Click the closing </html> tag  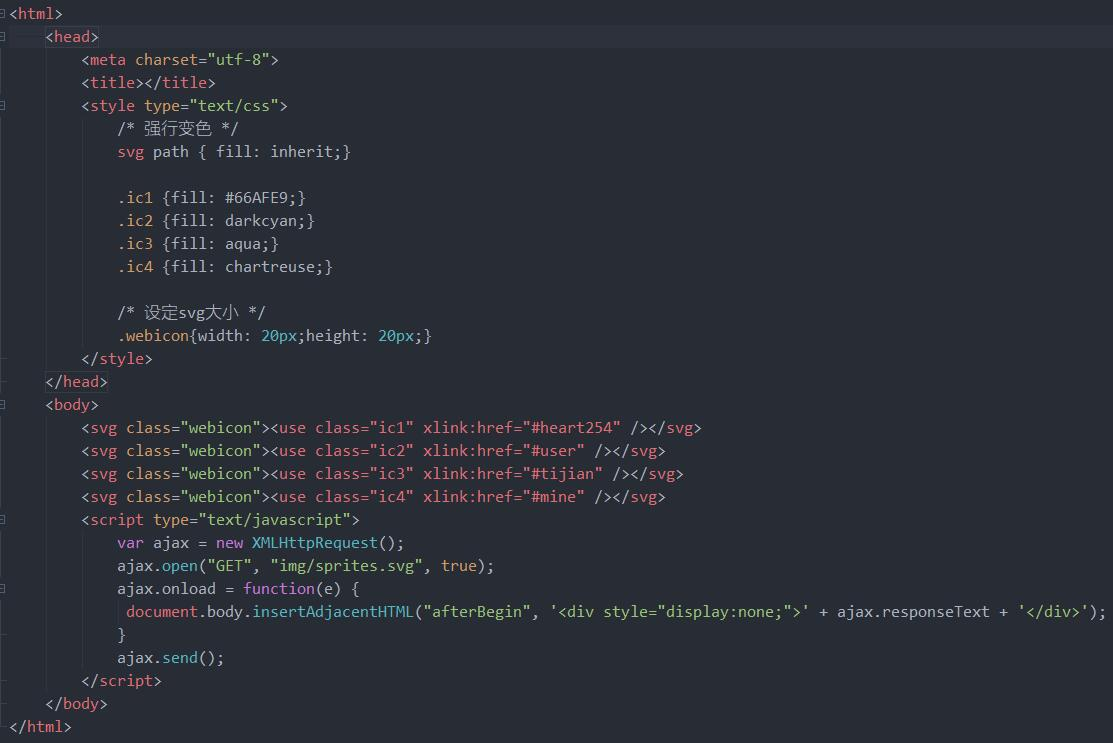40,727
